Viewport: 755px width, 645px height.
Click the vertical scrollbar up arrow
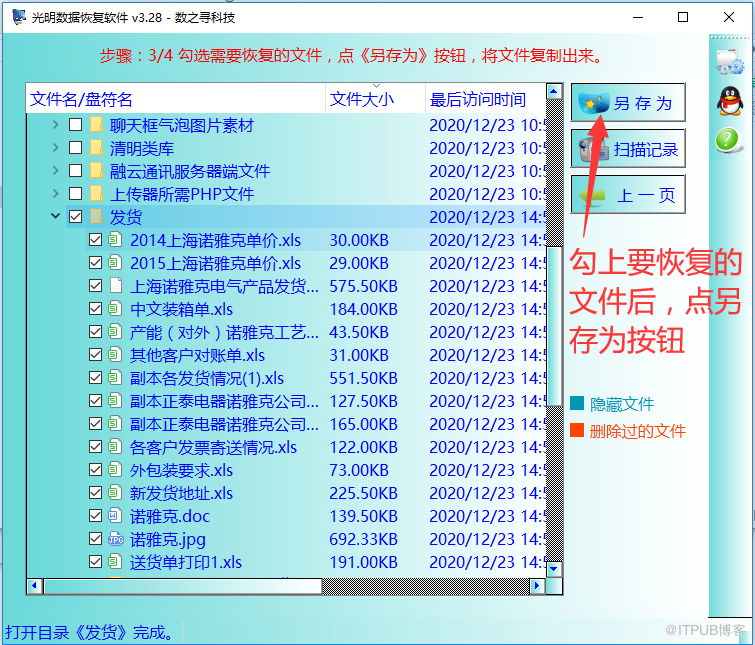(554, 91)
